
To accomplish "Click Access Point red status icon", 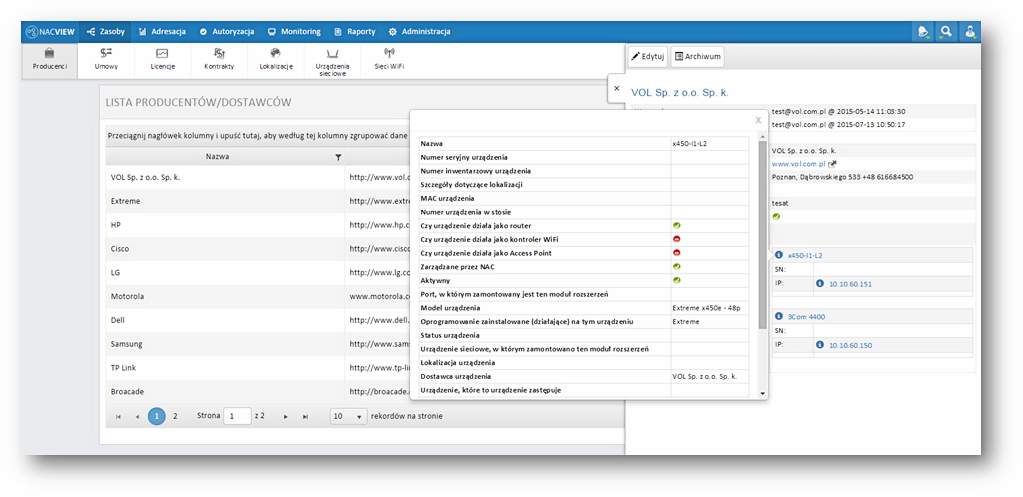I will pos(677,252).
